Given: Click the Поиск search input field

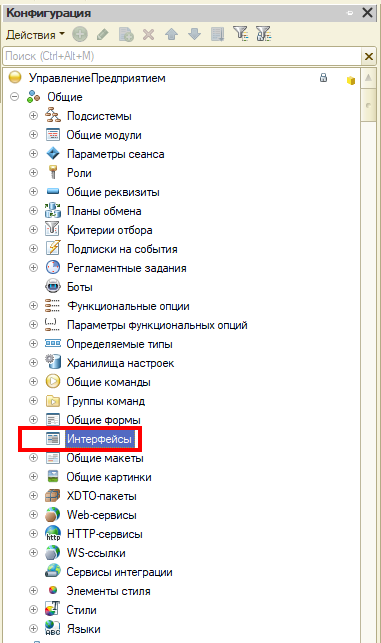Looking at the screenshot, I should (182, 56).
